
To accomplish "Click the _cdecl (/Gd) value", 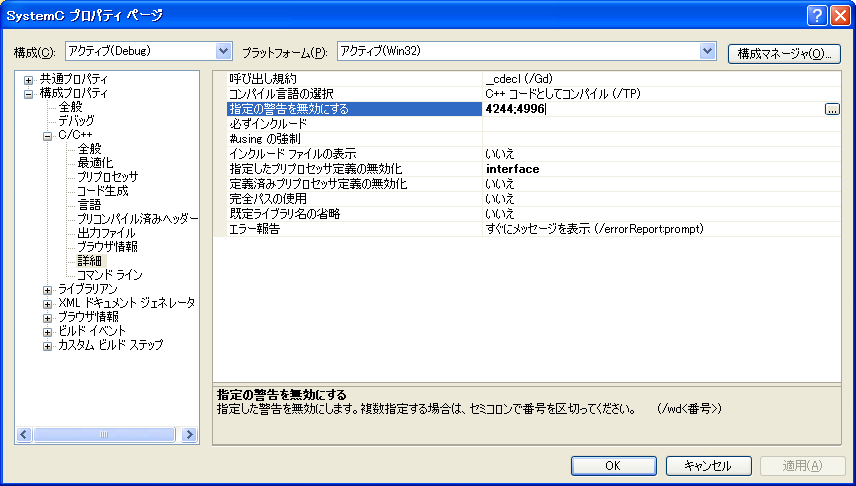I will (662, 79).
